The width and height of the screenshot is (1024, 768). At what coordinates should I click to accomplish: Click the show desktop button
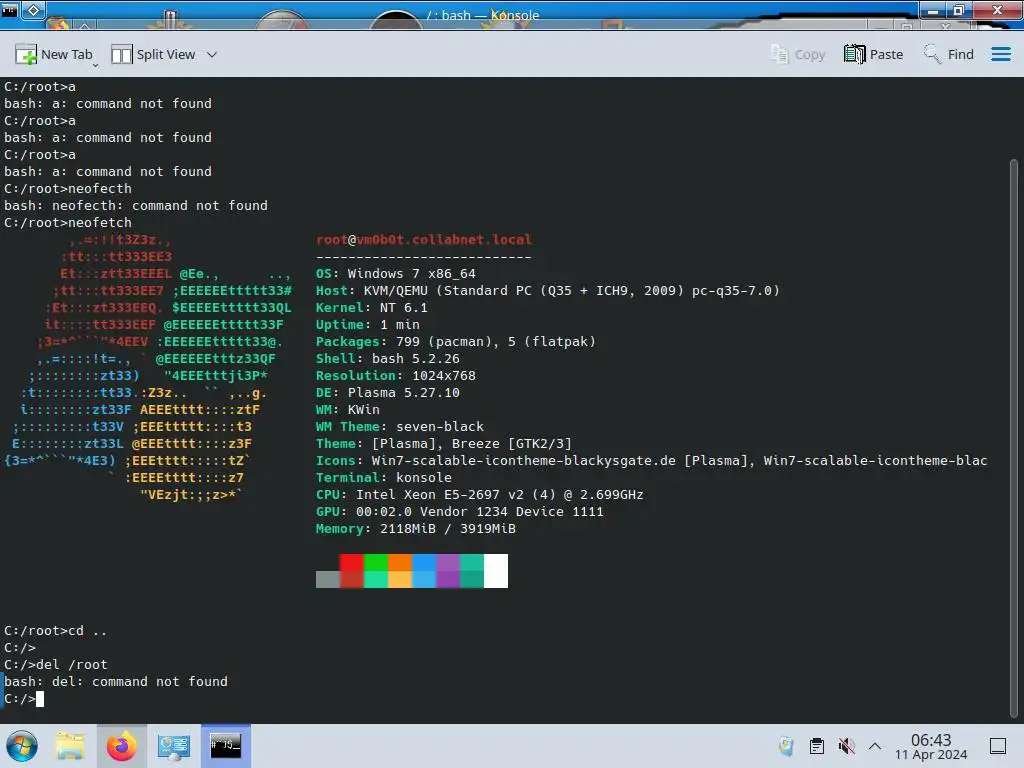(998, 746)
